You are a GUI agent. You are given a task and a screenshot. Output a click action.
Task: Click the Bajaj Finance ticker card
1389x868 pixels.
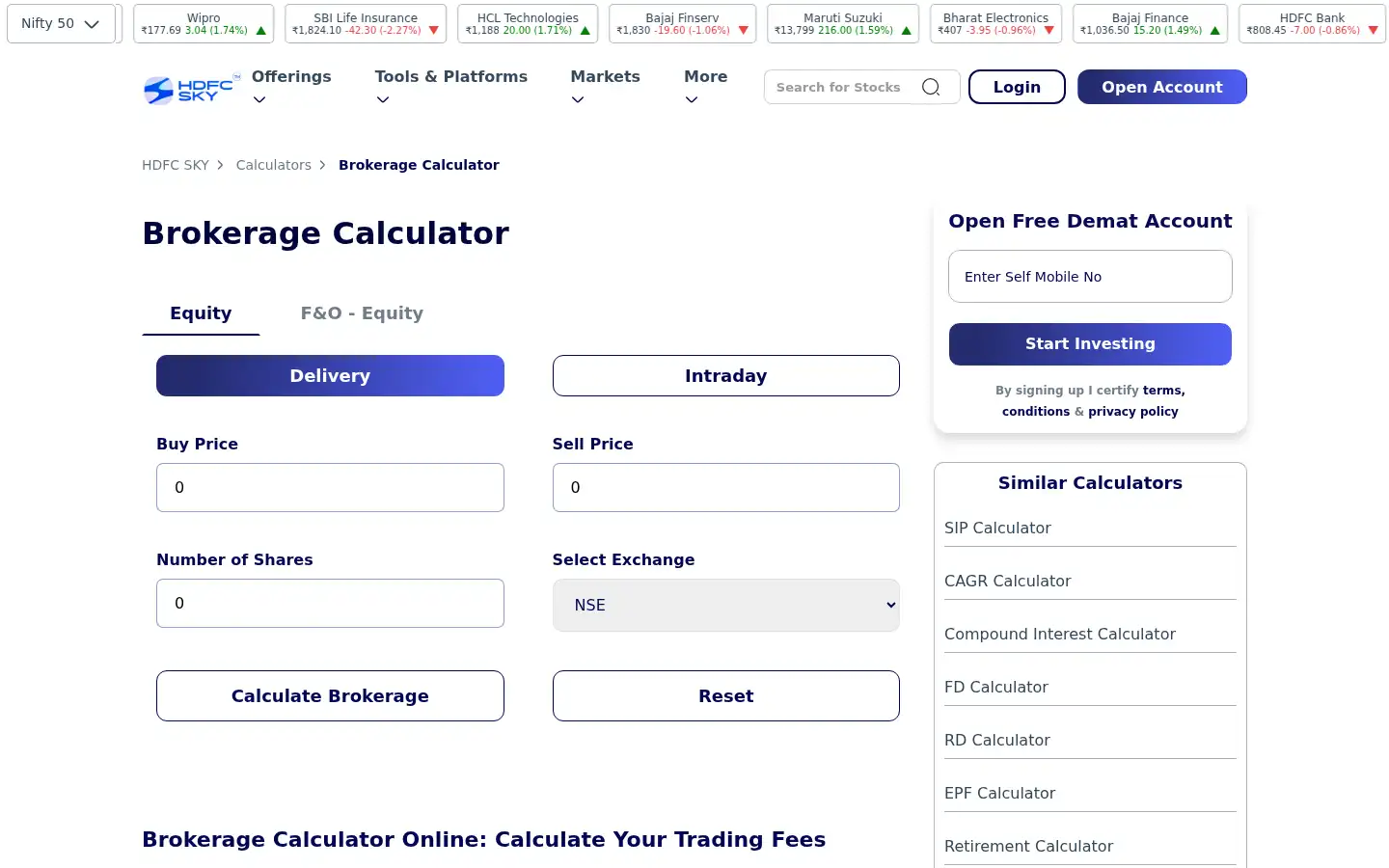pos(1150,23)
